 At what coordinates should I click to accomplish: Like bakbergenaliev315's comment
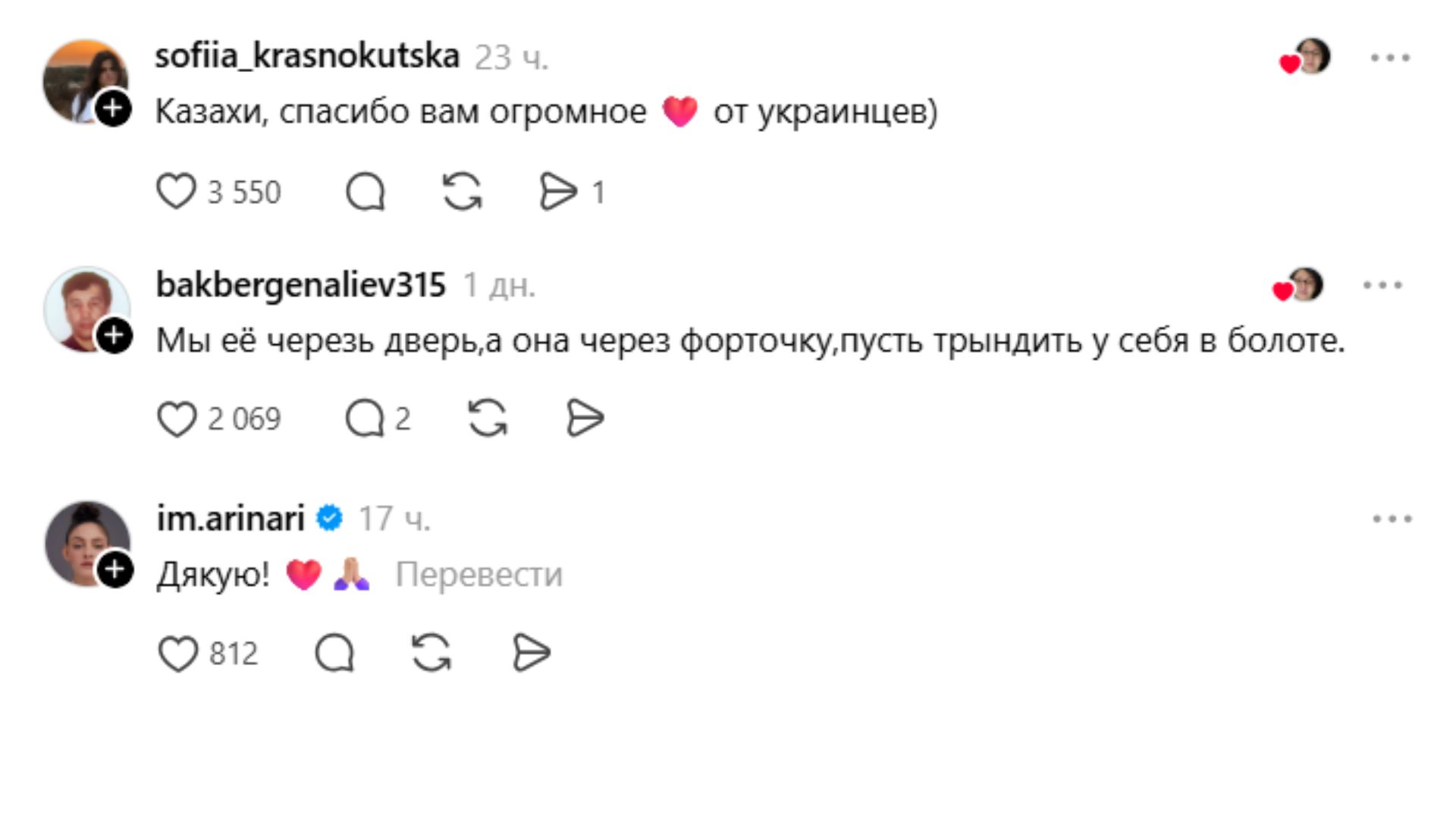[177, 419]
